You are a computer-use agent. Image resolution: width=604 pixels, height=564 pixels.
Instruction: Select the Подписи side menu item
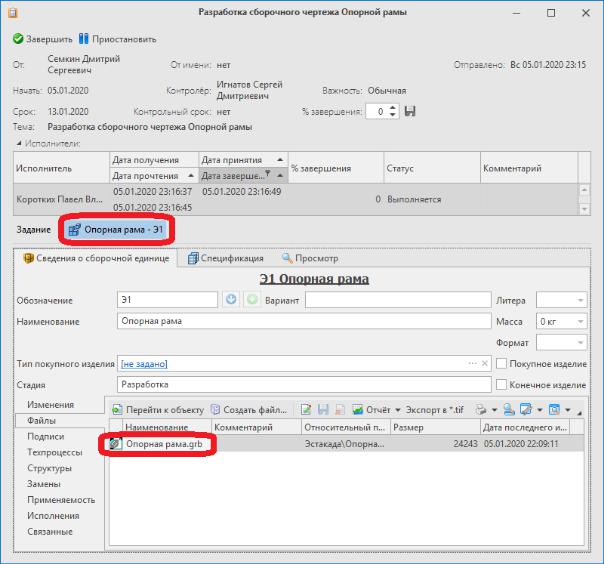coord(45,436)
